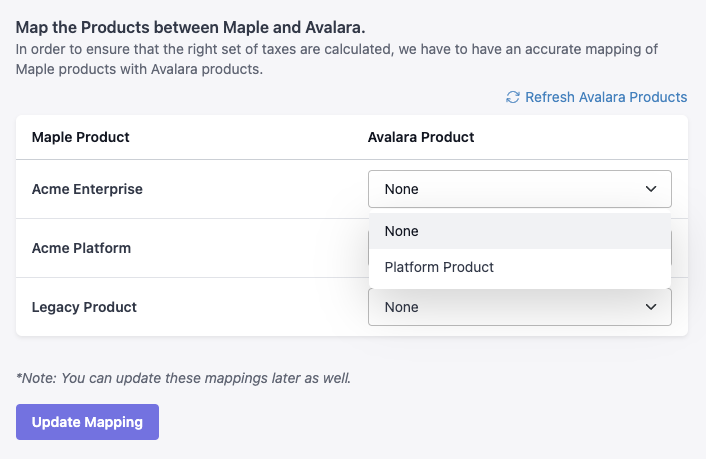Viewport: 706px width, 459px height.
Task: Collapse the Acme Enterprise dropdown using its chevron
Action: [x=651, y=189]
